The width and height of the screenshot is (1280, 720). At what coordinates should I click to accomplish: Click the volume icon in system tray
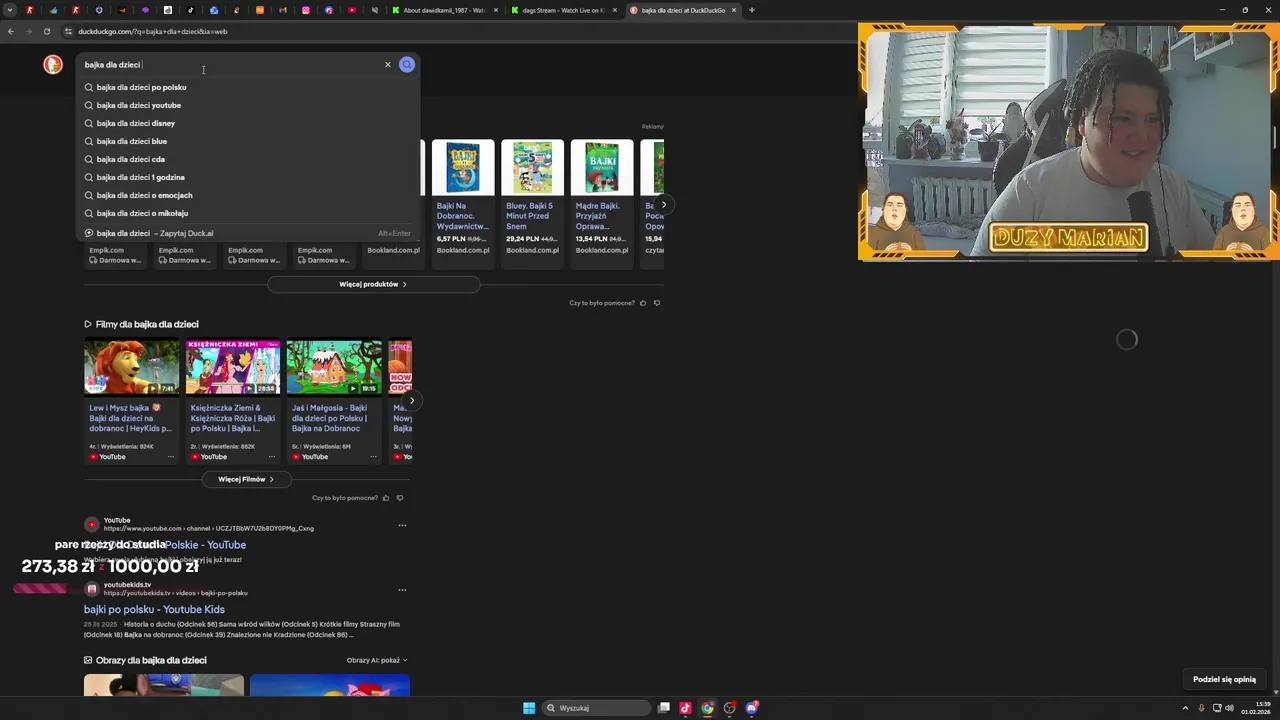click(1229, 708)
